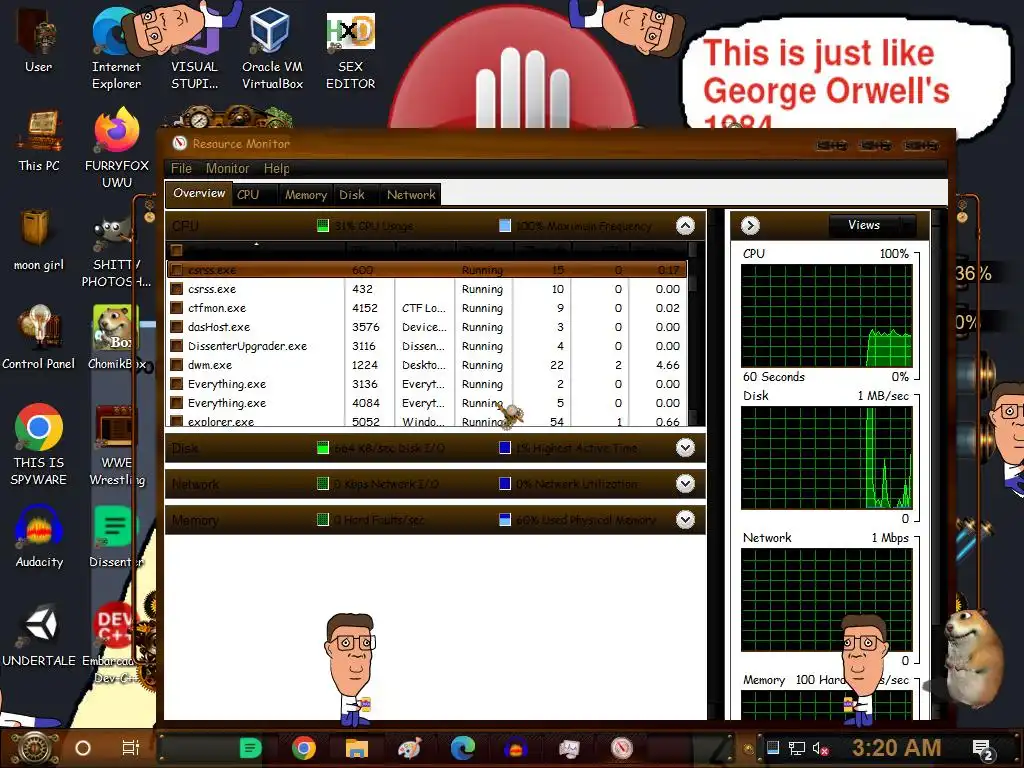1024x768 pixels.
Task: Select the Oracle VM VirtualBox desktop icon
Action: coord(272,48)
